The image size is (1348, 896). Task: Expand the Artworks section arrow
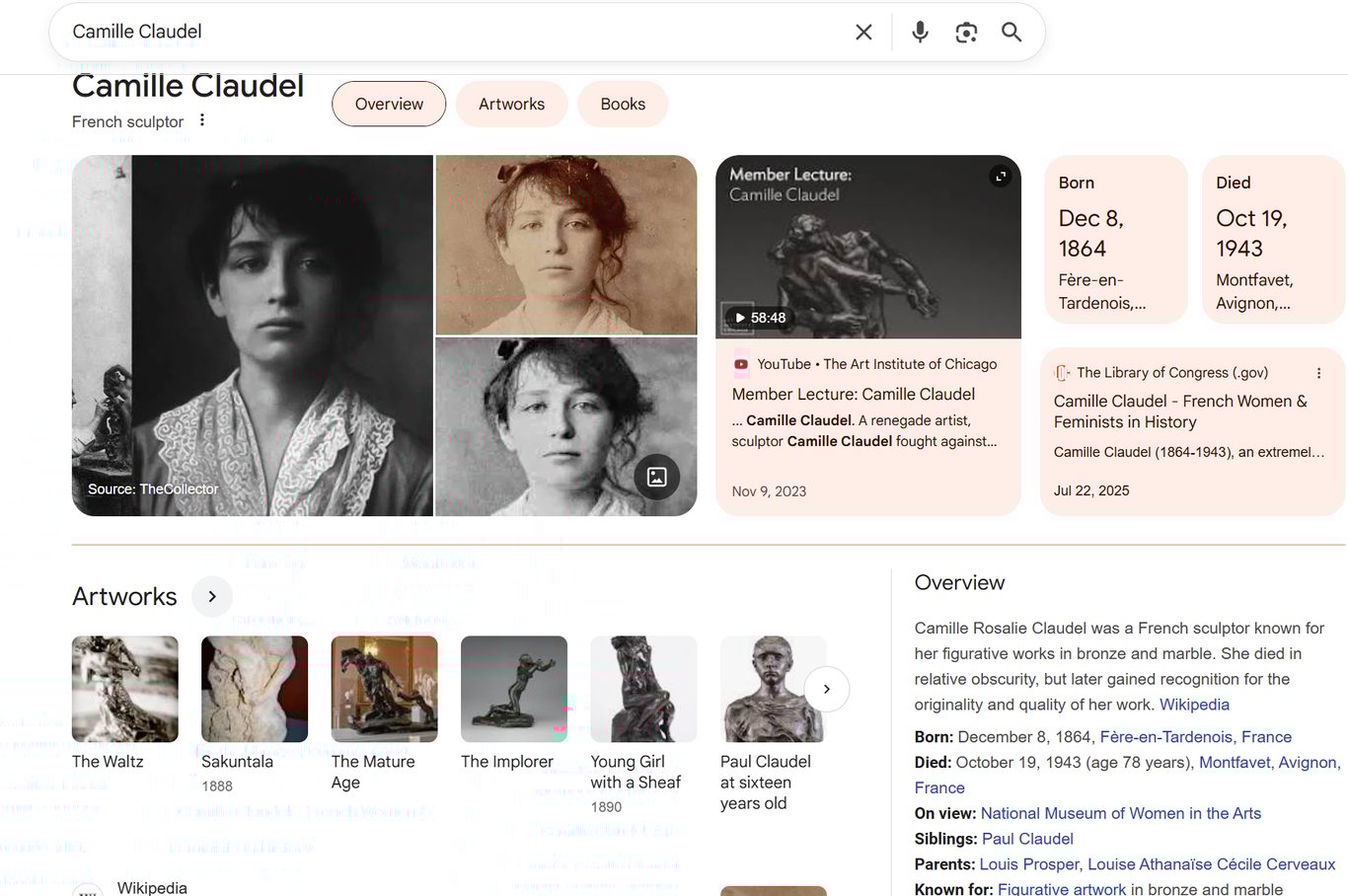point(212,596)
